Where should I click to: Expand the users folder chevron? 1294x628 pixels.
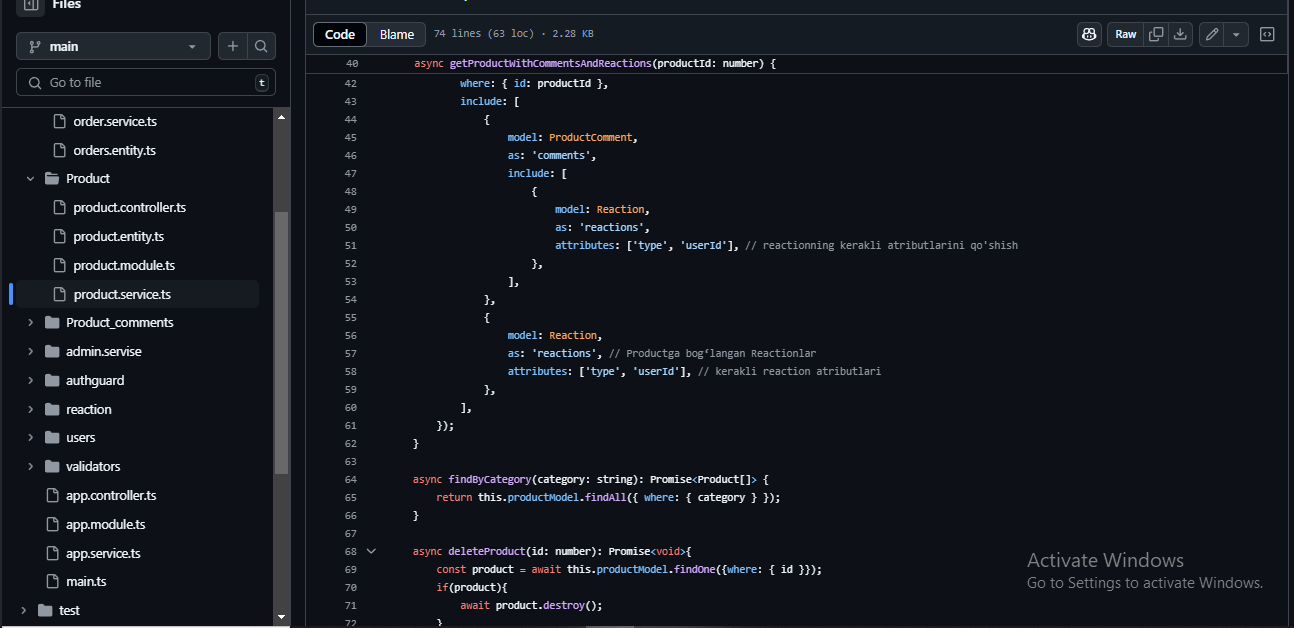click(x=30, y=438)
